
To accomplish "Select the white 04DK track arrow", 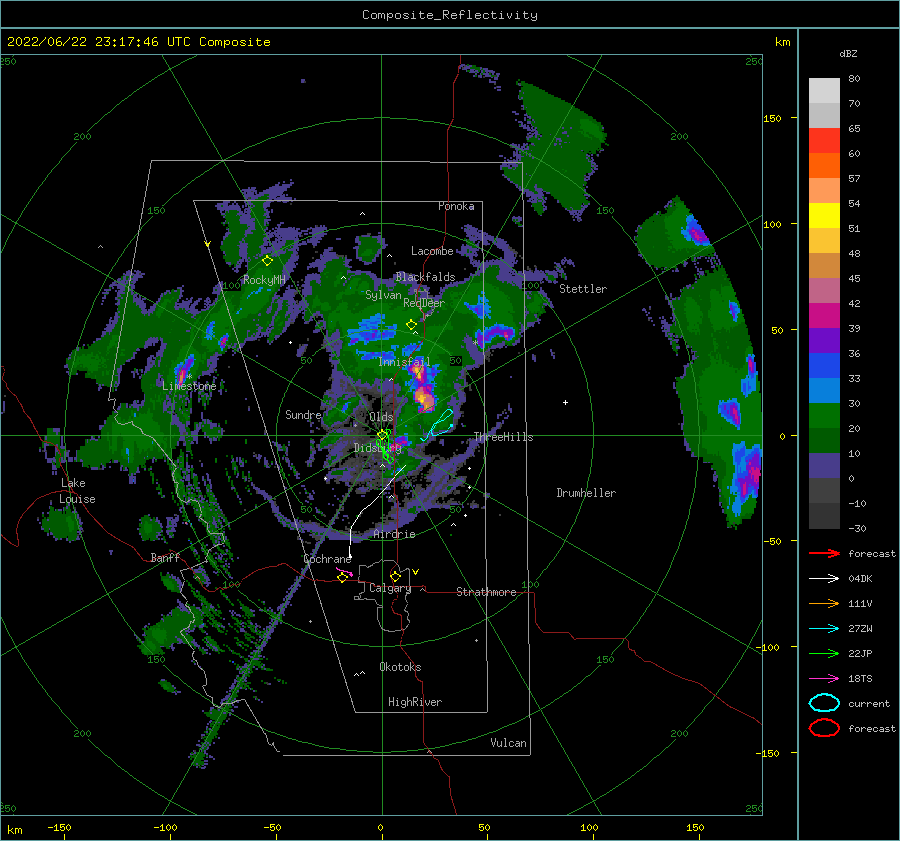I will (824, 579).
